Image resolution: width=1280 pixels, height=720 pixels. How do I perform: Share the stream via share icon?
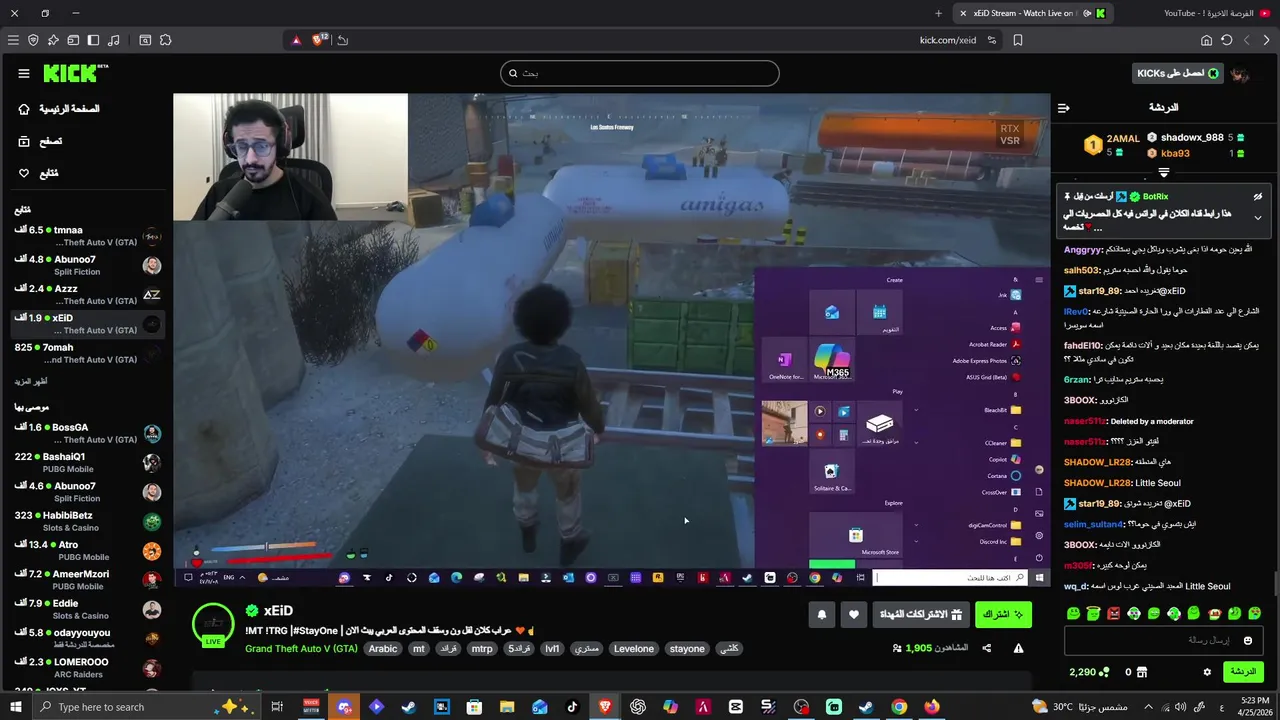(x=987, y=648)
